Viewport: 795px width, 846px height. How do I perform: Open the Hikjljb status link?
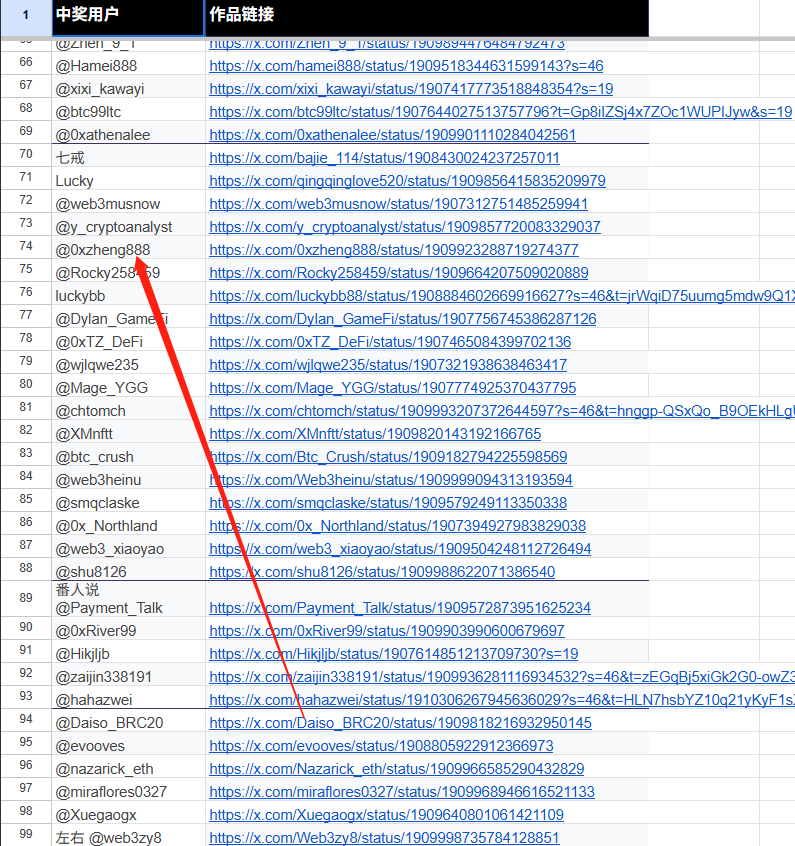tap(393, 654)
